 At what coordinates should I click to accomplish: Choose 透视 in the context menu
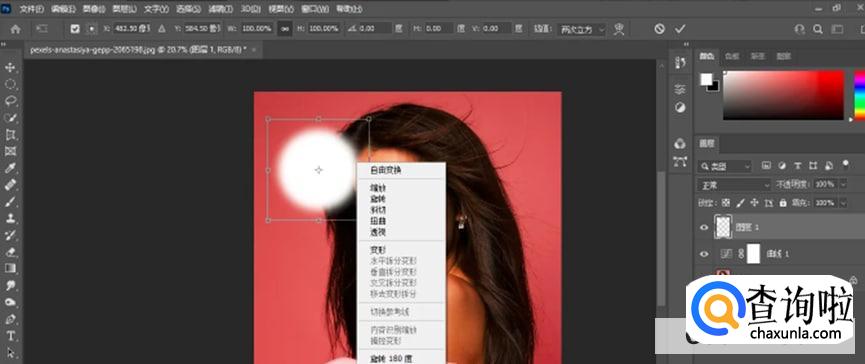coord(377,232)
